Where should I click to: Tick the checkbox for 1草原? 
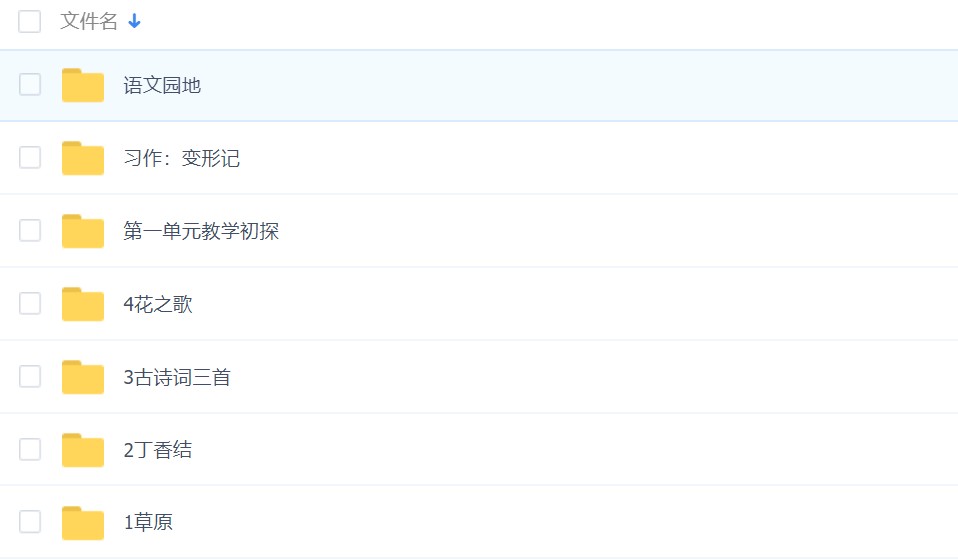pos(30,522)
